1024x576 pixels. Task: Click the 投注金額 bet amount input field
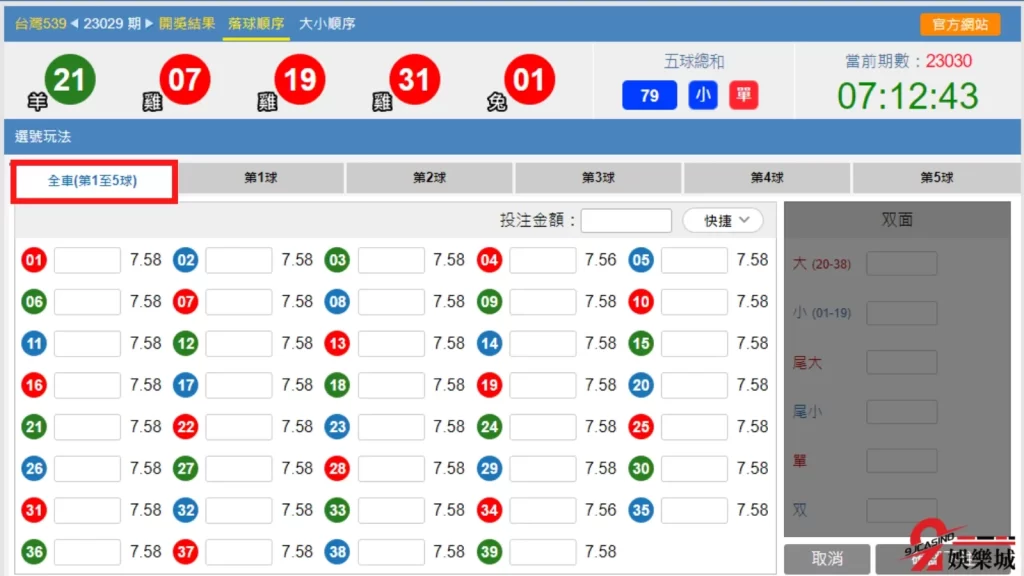[626, 220]
